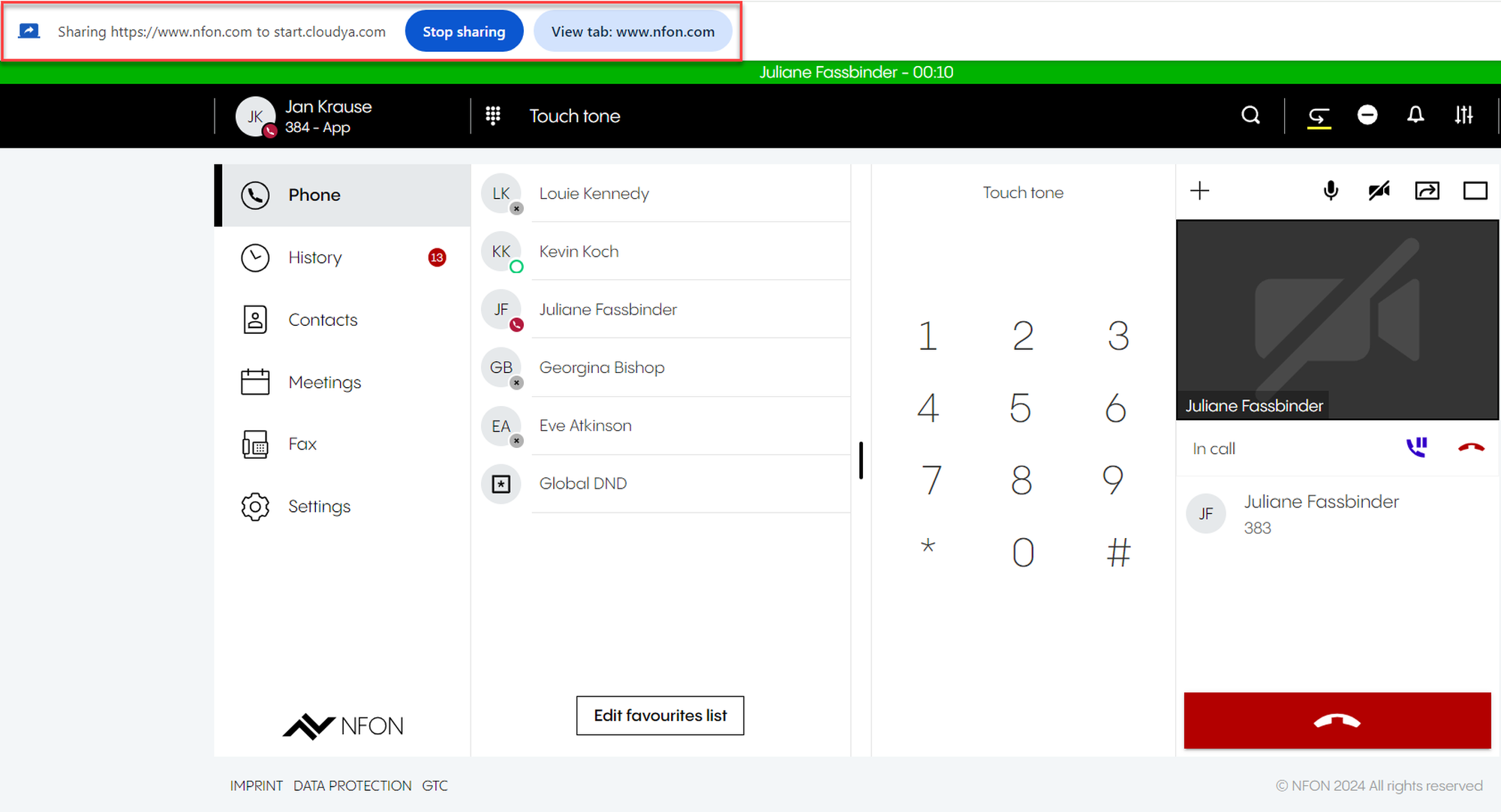Toggle the do-not-disturb icon in header
The image size is (1501, 812).
point(1367,116)
